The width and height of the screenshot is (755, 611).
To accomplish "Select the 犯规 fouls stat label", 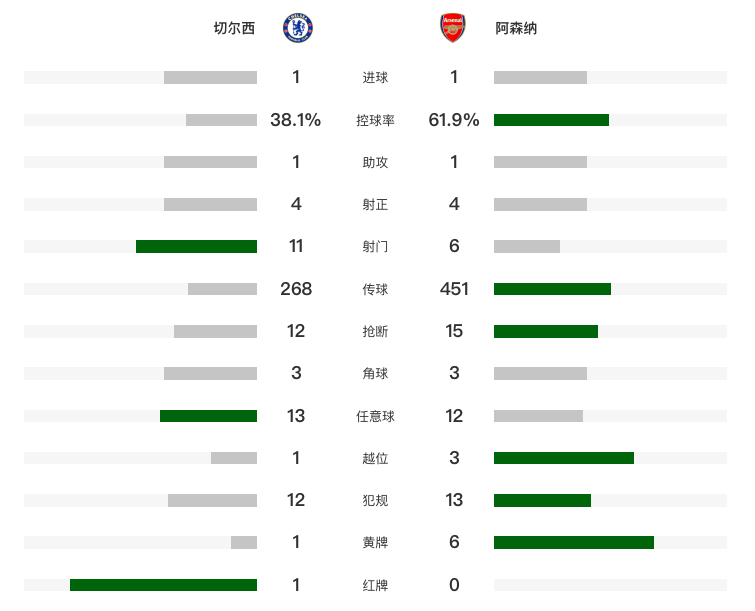I will pyautogui.click(x=375, y=500).
